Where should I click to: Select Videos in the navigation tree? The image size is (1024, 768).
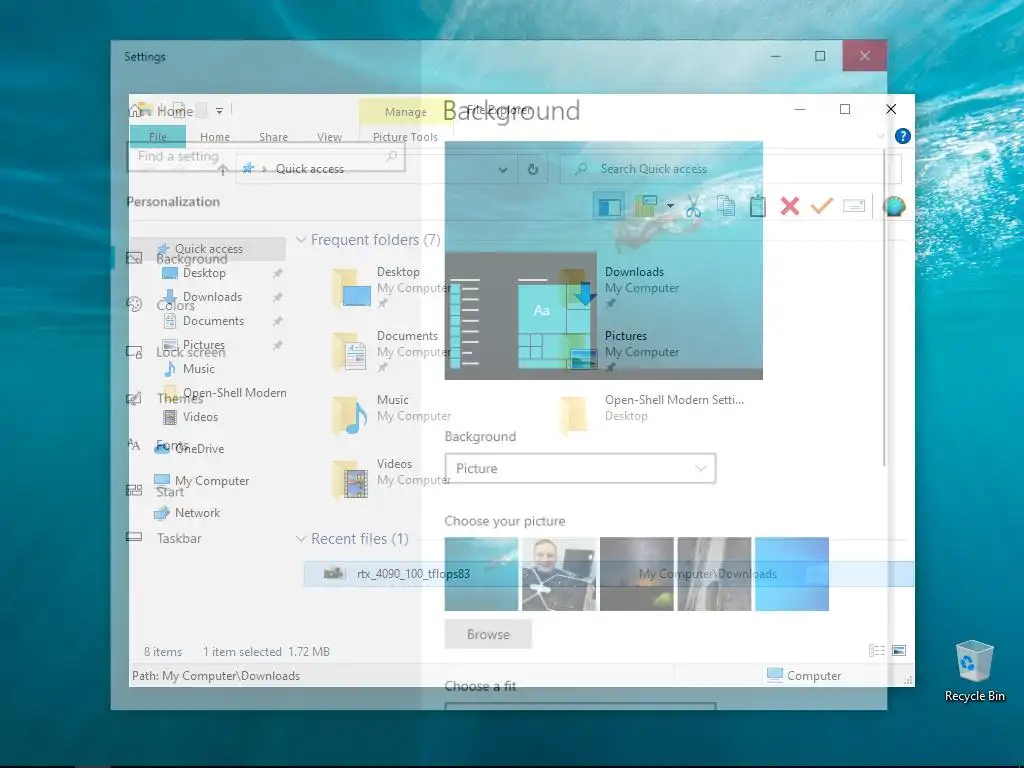(191, 417)
